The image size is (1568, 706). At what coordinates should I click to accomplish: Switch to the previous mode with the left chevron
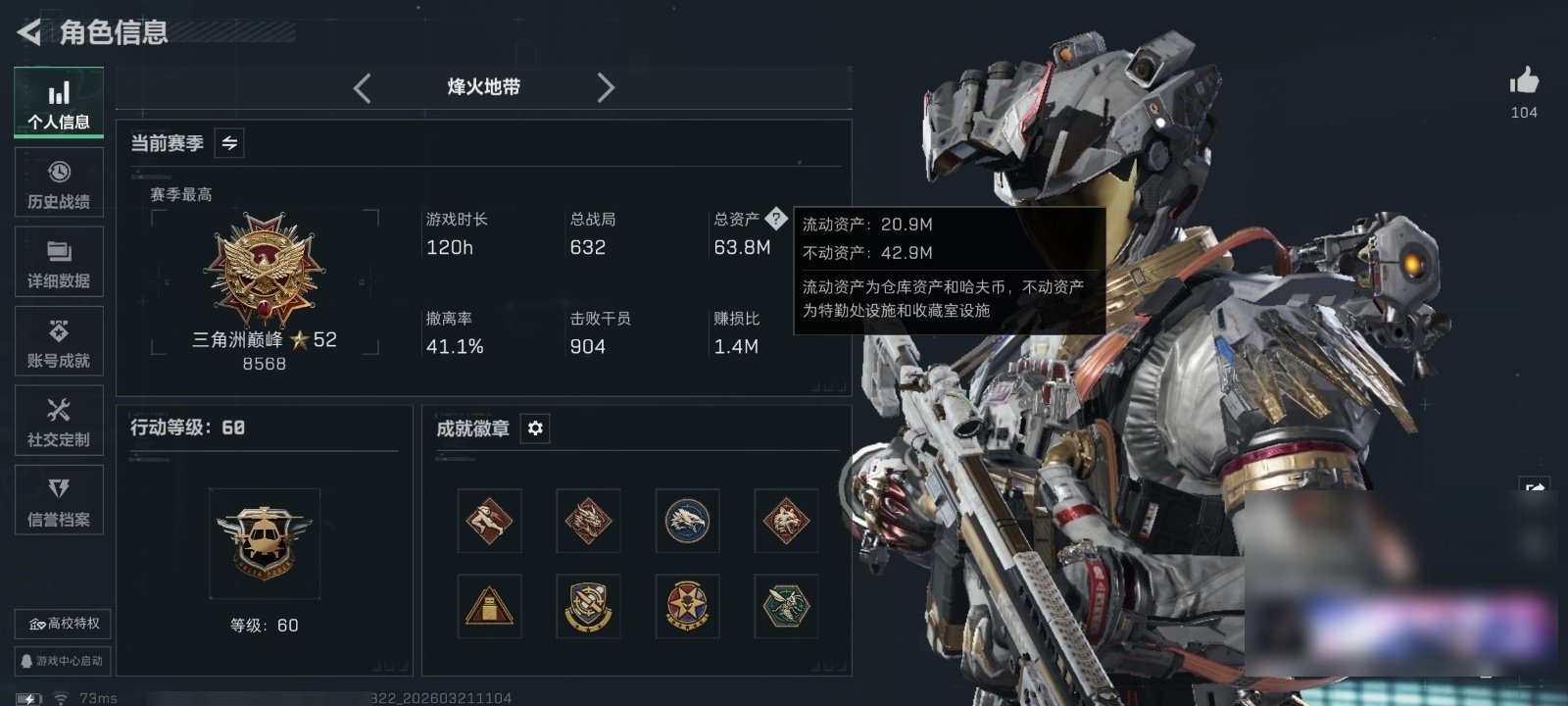pos(362,88)
